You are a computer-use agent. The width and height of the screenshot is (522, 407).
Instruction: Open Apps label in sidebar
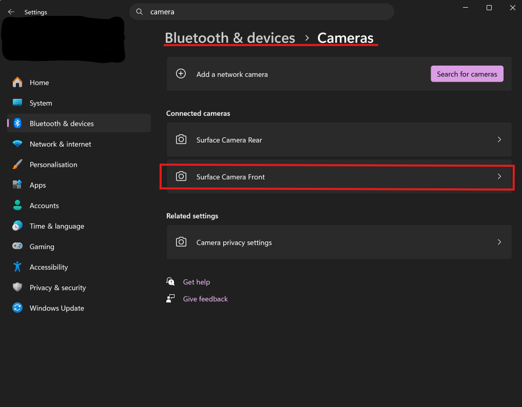coord(38,185)
